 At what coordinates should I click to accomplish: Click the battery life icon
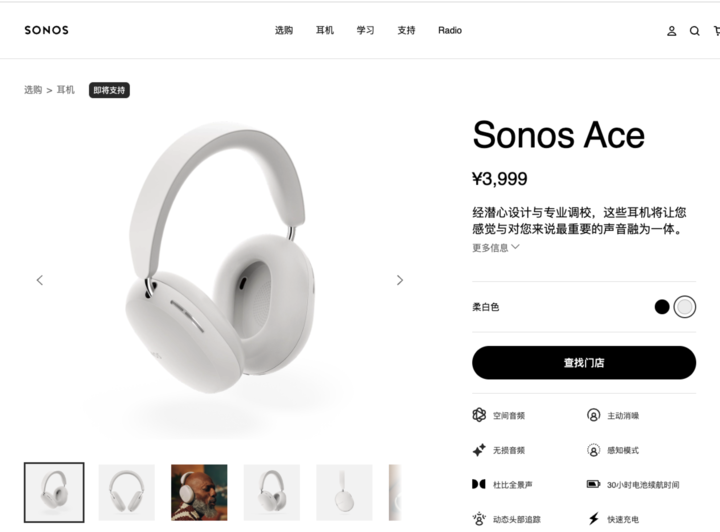coord(593,484)
